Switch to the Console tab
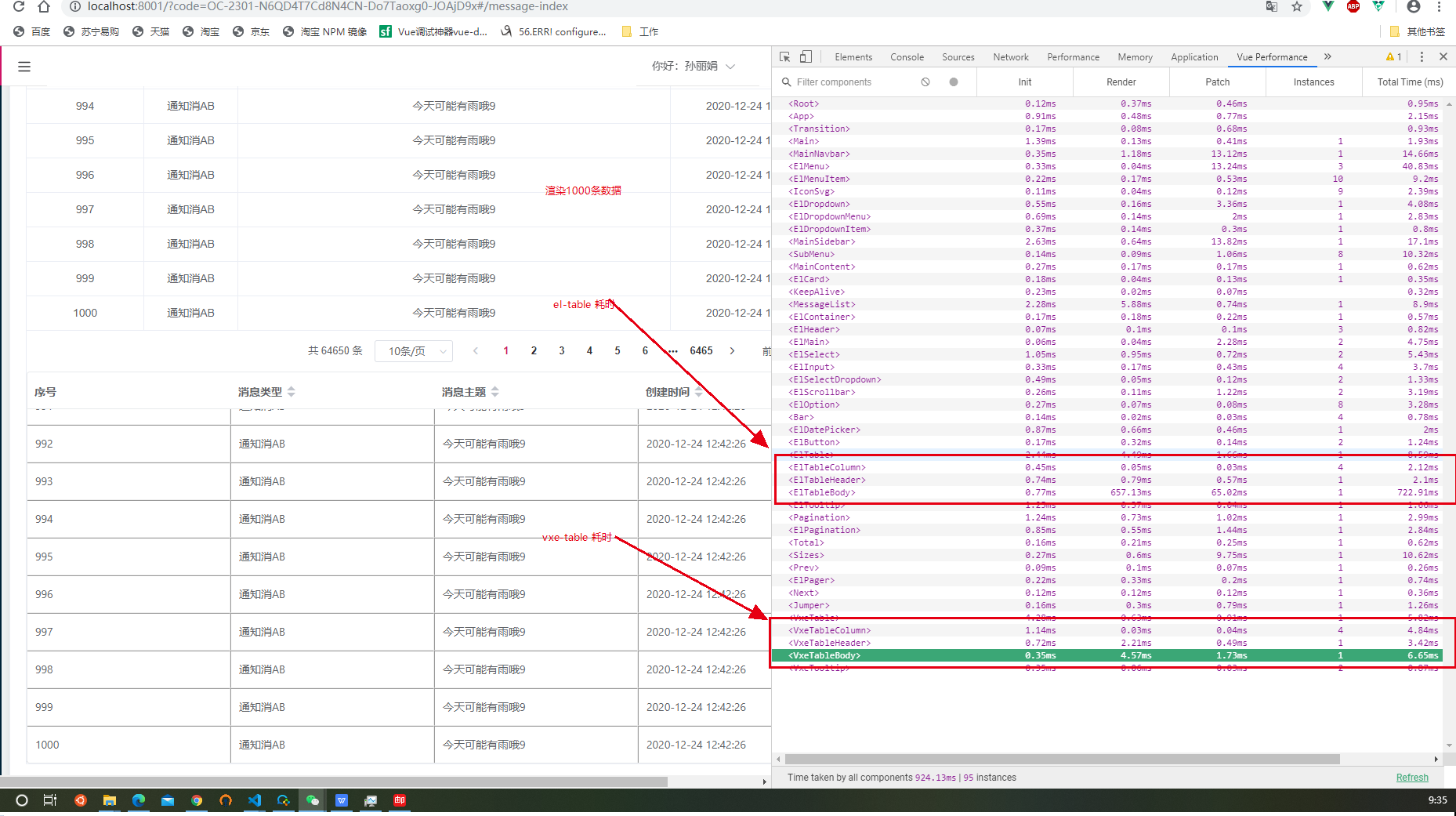Screen dimensions: 1456x816 click(x=907, y=57)
